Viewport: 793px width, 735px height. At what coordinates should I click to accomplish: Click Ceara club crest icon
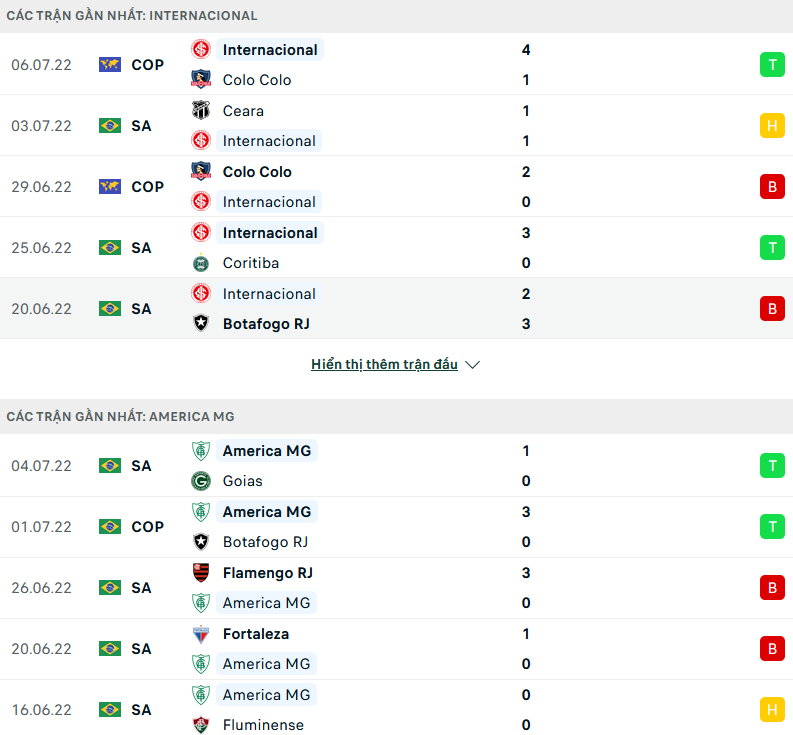click(x=201, y=111)
